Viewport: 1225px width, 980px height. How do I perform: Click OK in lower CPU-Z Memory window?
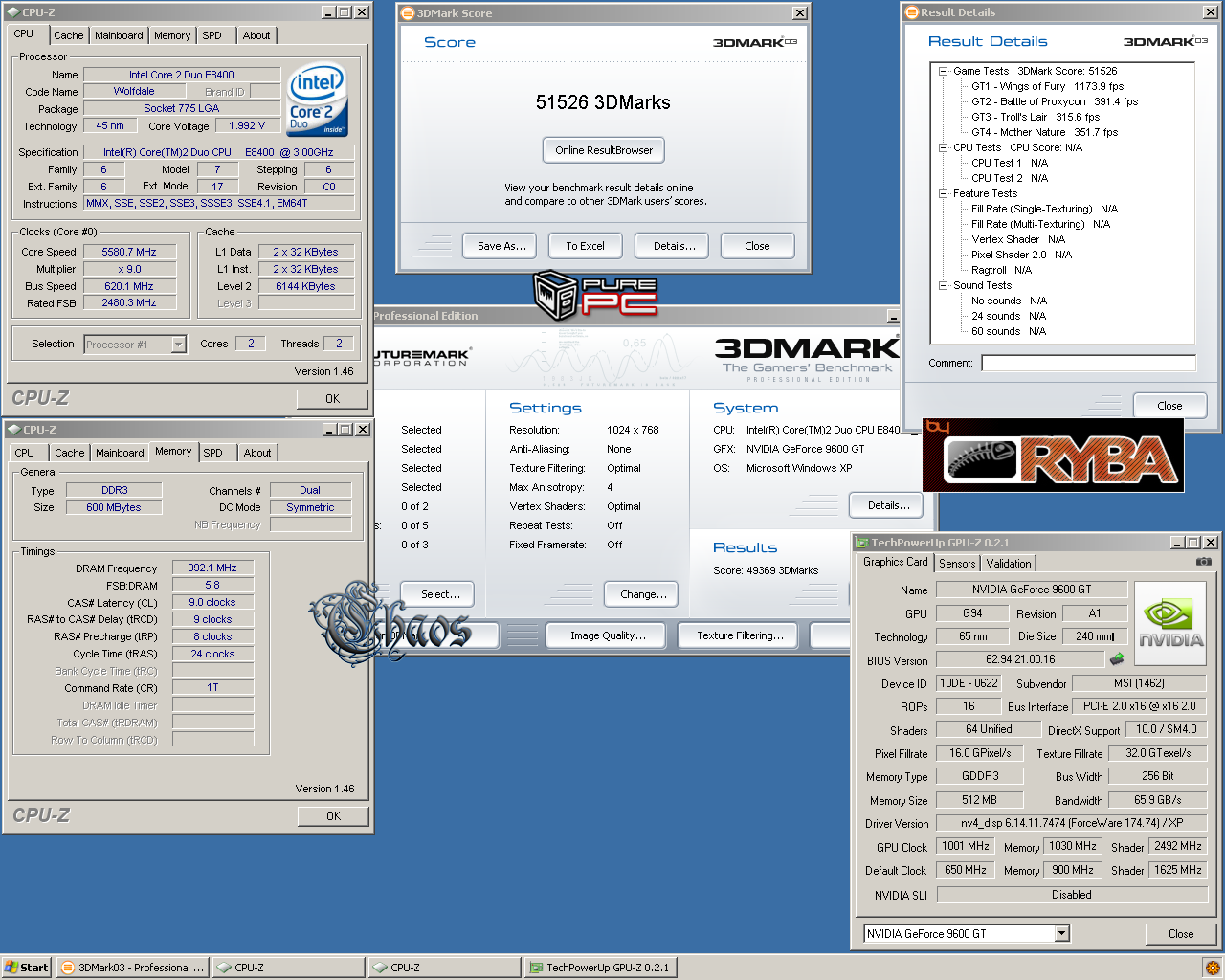tap(333, 816)
